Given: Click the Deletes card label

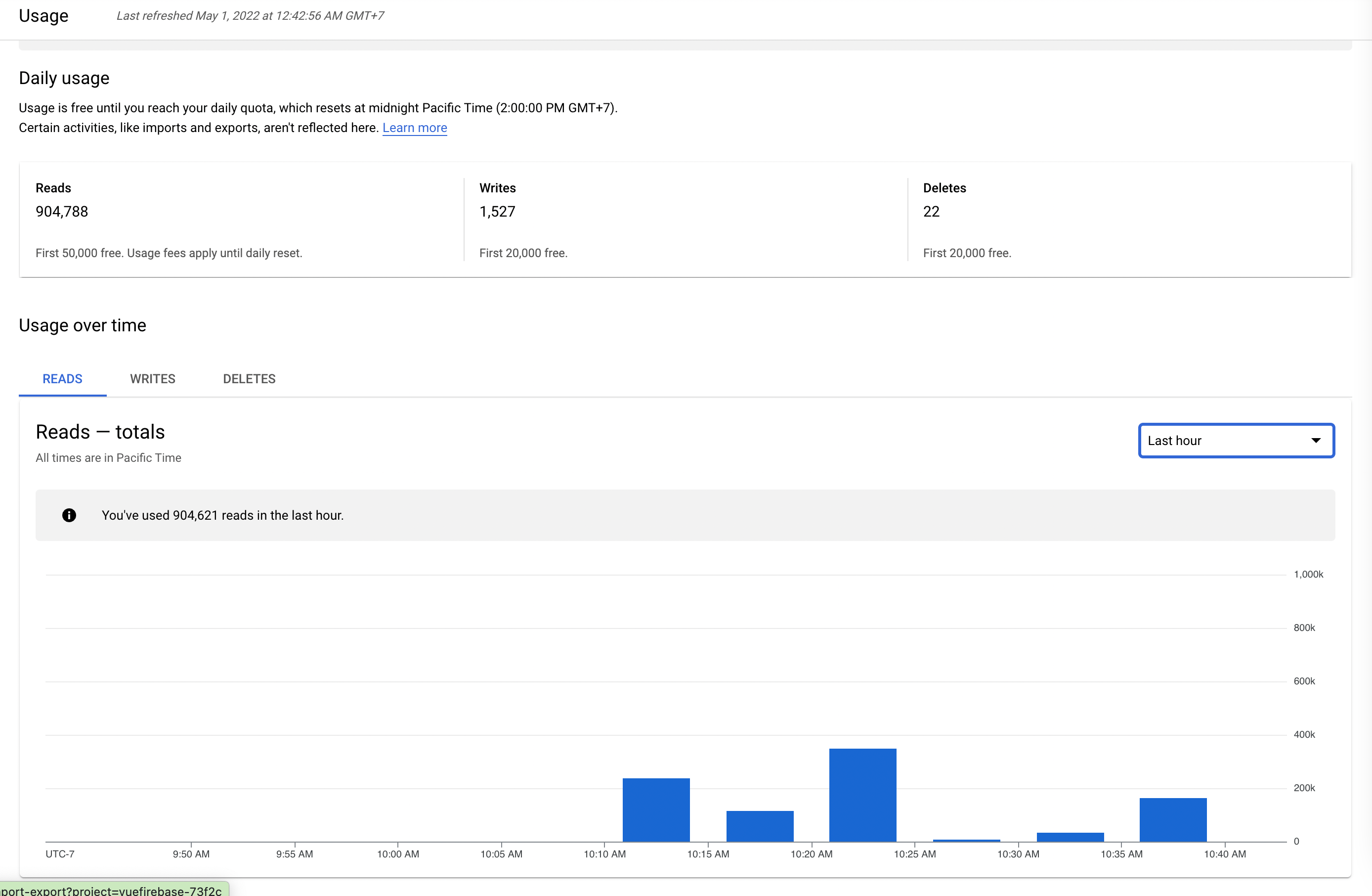Looking at the screenshot, I should tap(944, 188).
